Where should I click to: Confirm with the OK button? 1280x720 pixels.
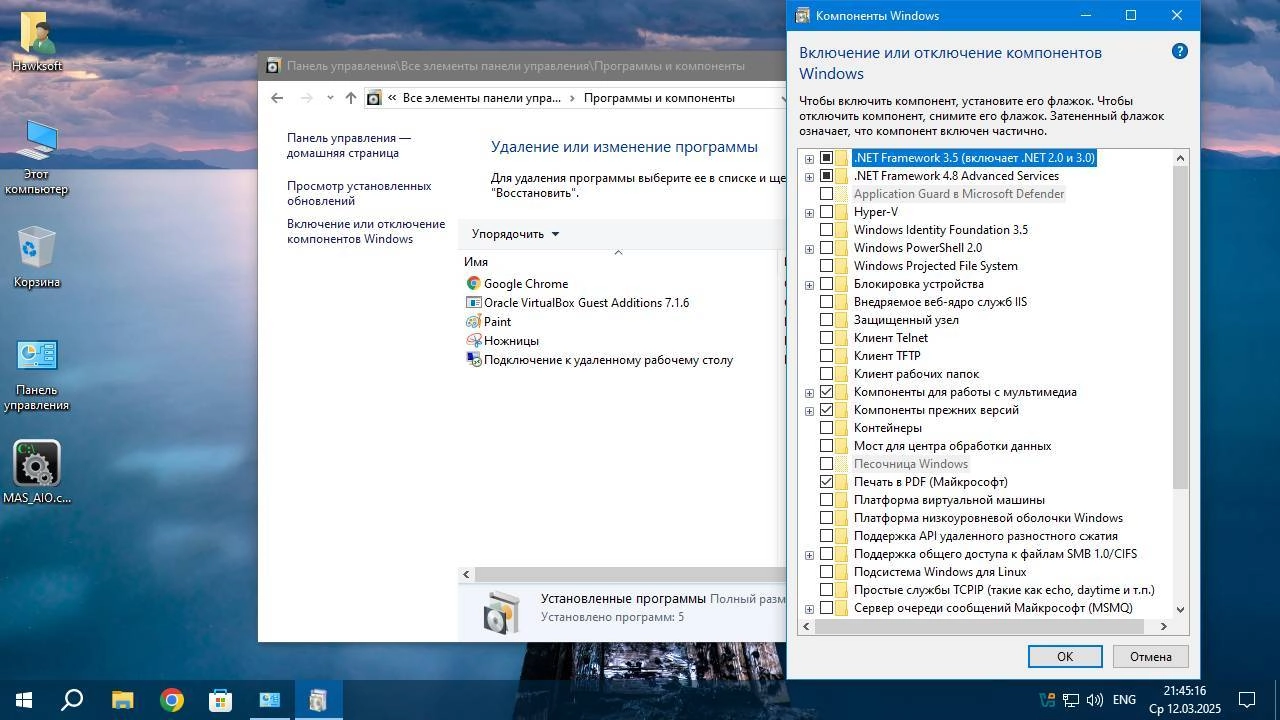tap(1065, 656)
